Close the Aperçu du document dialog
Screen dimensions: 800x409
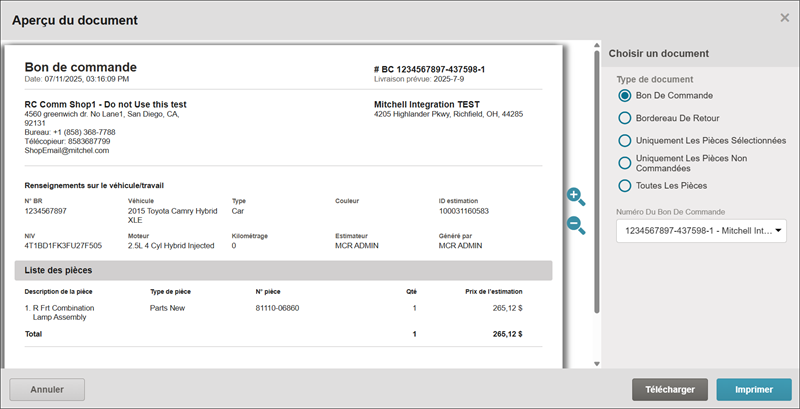point(784,18)
